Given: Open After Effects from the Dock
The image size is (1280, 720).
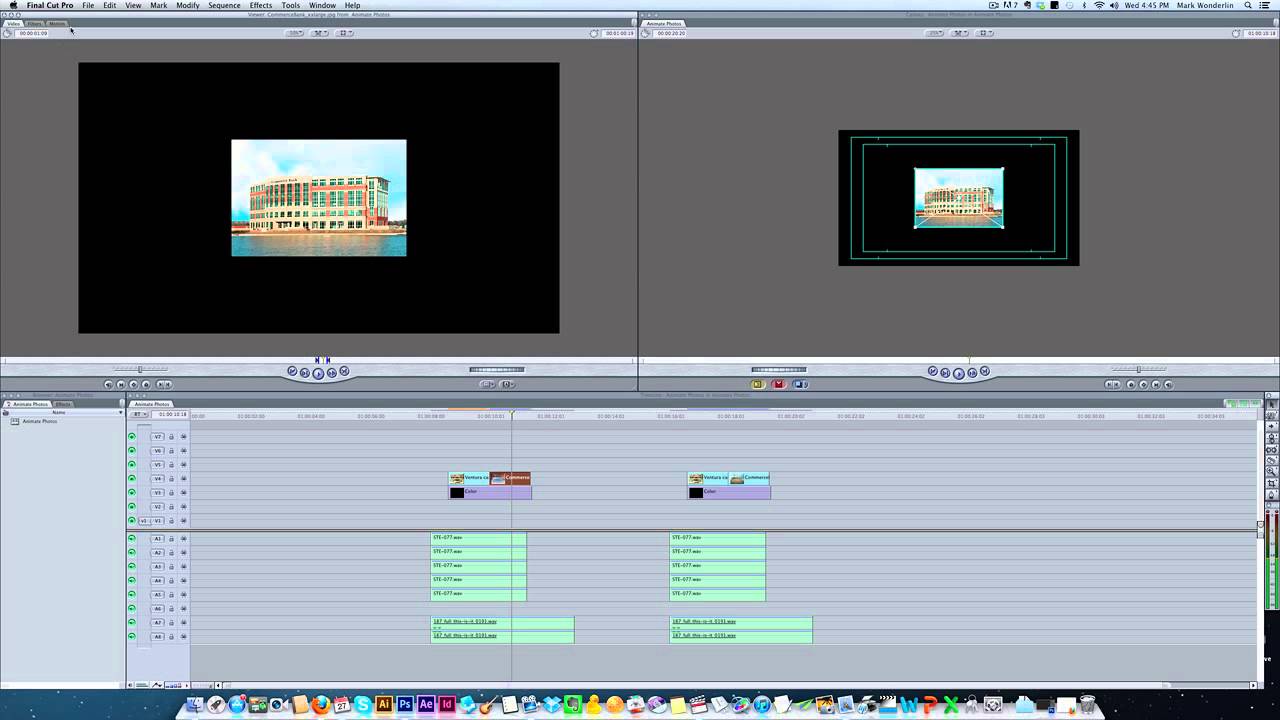Looking at the screenshot, I should pos(426,705).
